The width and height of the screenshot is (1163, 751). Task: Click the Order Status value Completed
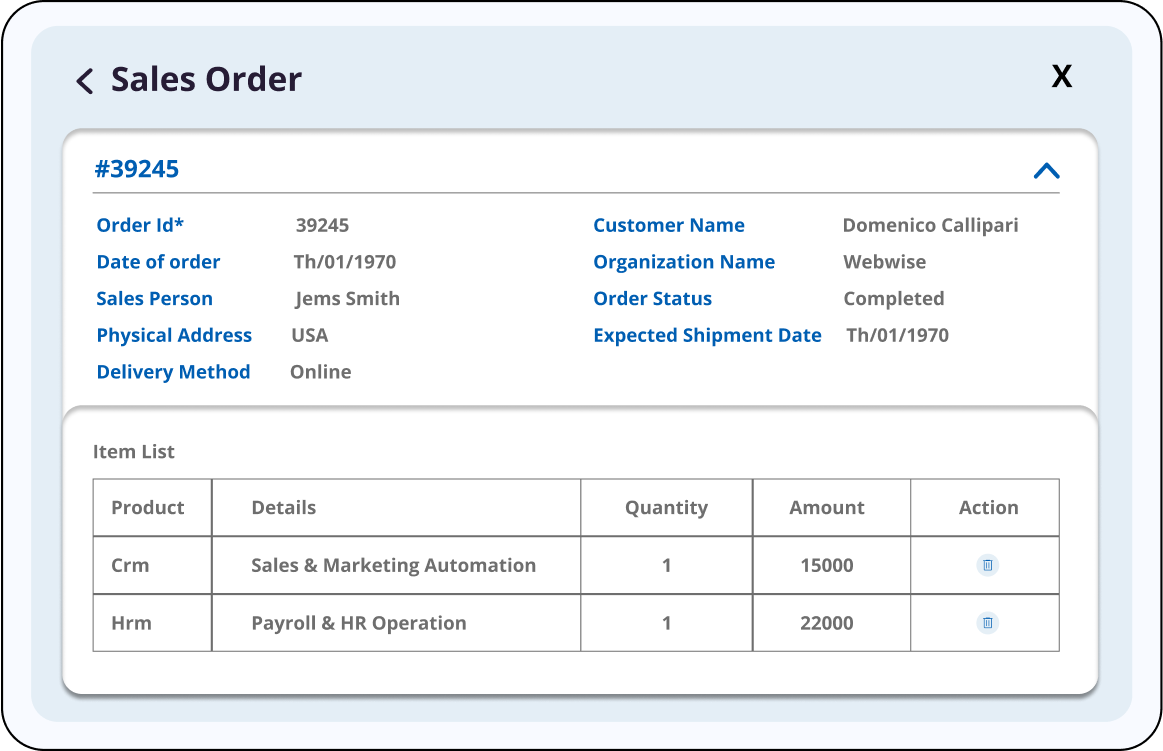pos(893,299)
